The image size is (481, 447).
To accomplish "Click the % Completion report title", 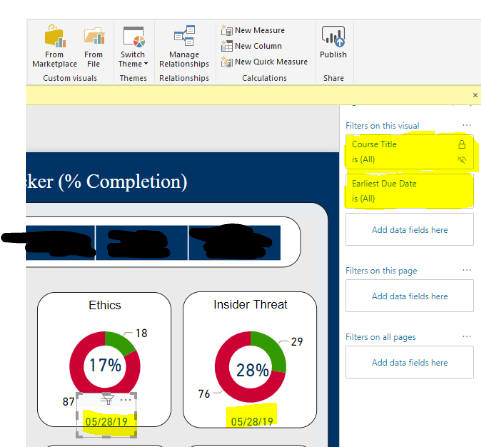I will tap(107, 181).
